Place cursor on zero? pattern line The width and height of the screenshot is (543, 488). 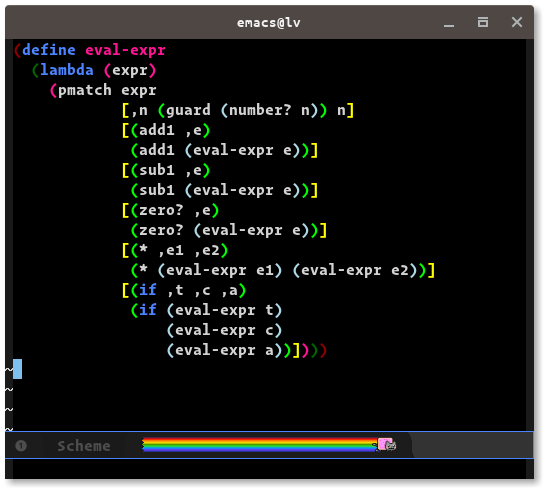170,211
